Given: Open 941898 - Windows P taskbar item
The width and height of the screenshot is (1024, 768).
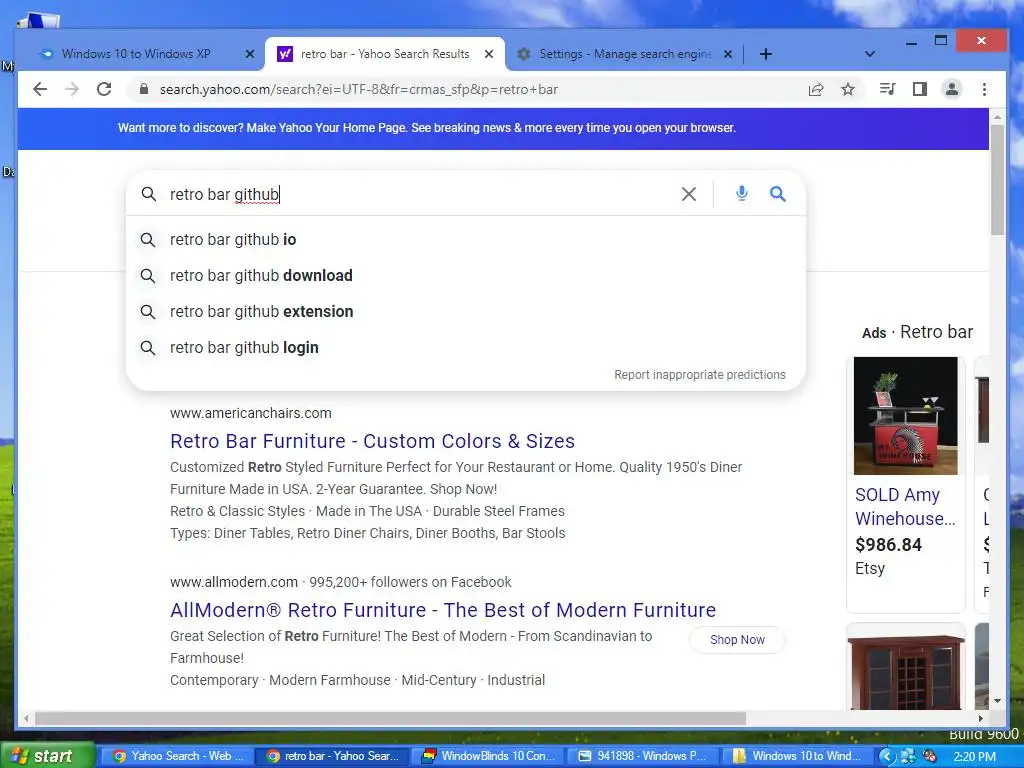Looking at the screenshot, I should (643, 756).
